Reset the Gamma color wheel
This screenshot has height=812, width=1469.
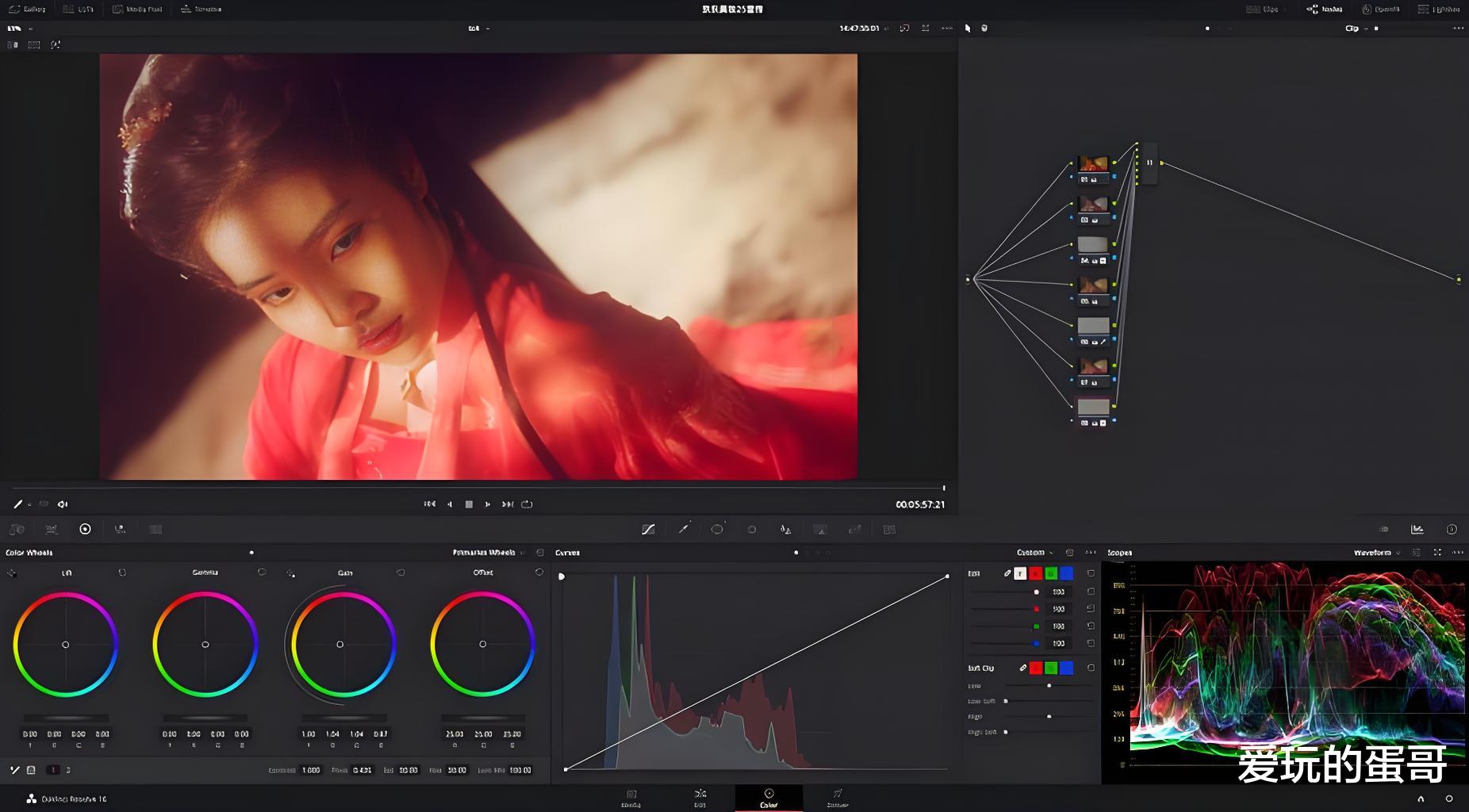click(262, 572)
